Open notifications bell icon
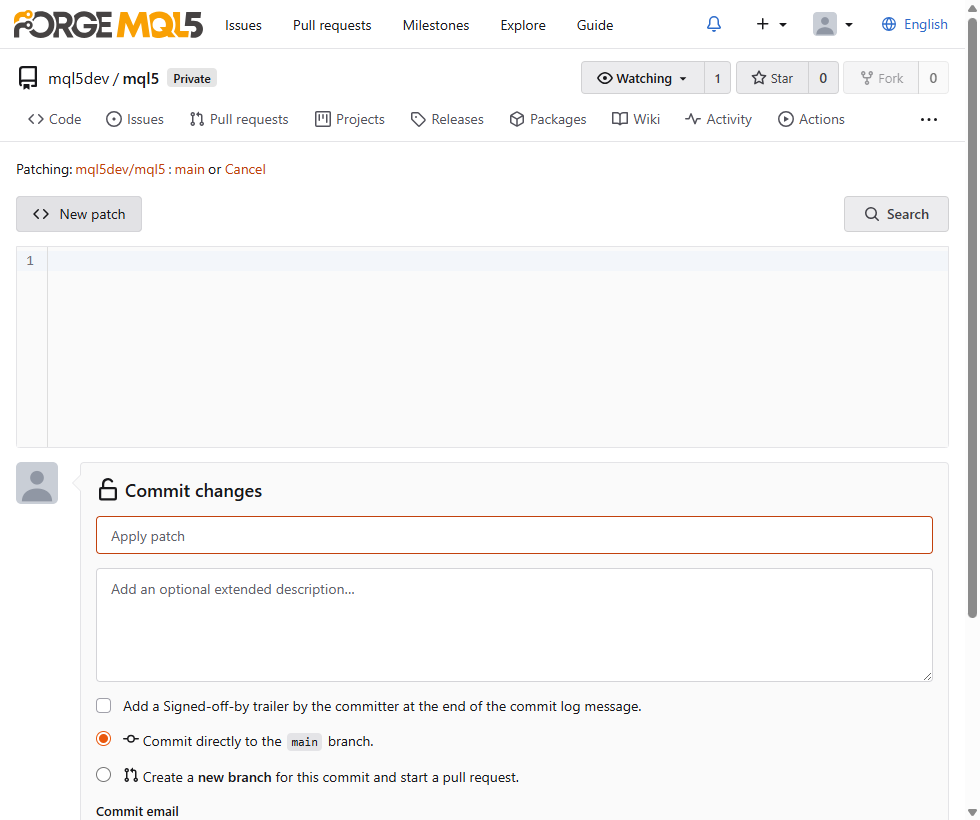Screen dimensions: 980x820 pyautogui.click(x=714, y=24)
